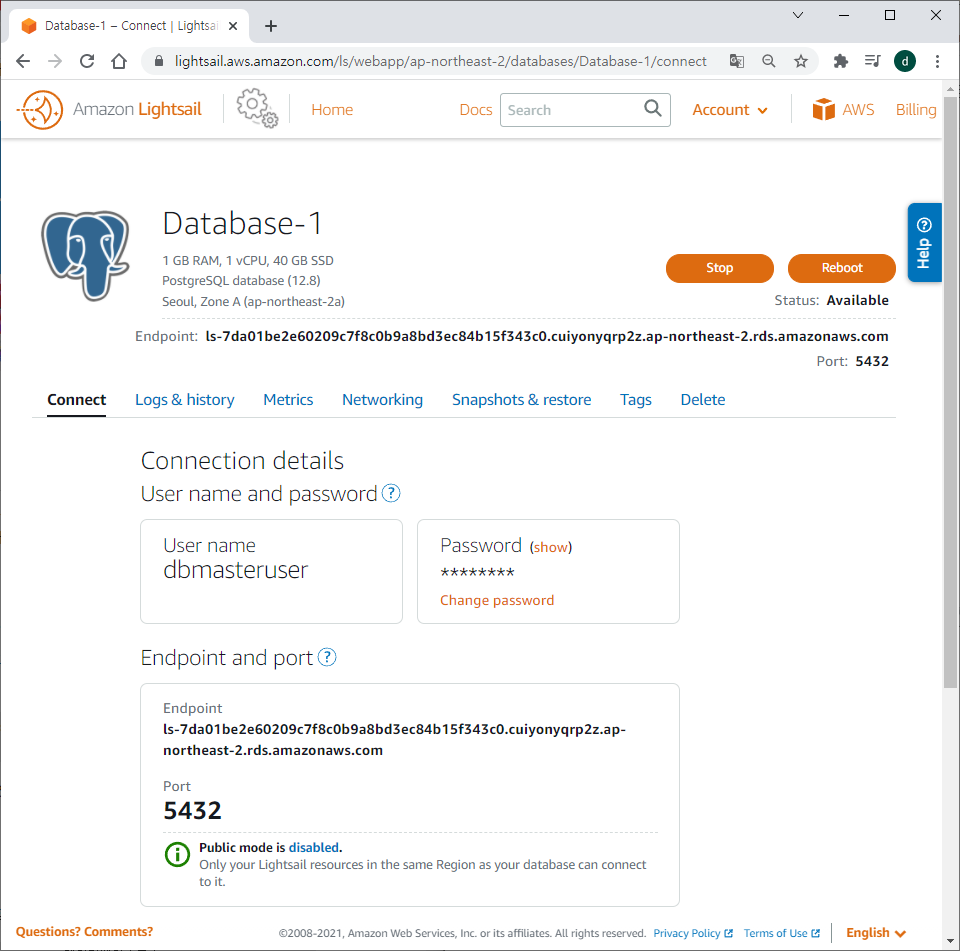This screenshot has height=951, width=960.
Task: Click the Database-1 browser tab title
Action: tap(131, 26)
